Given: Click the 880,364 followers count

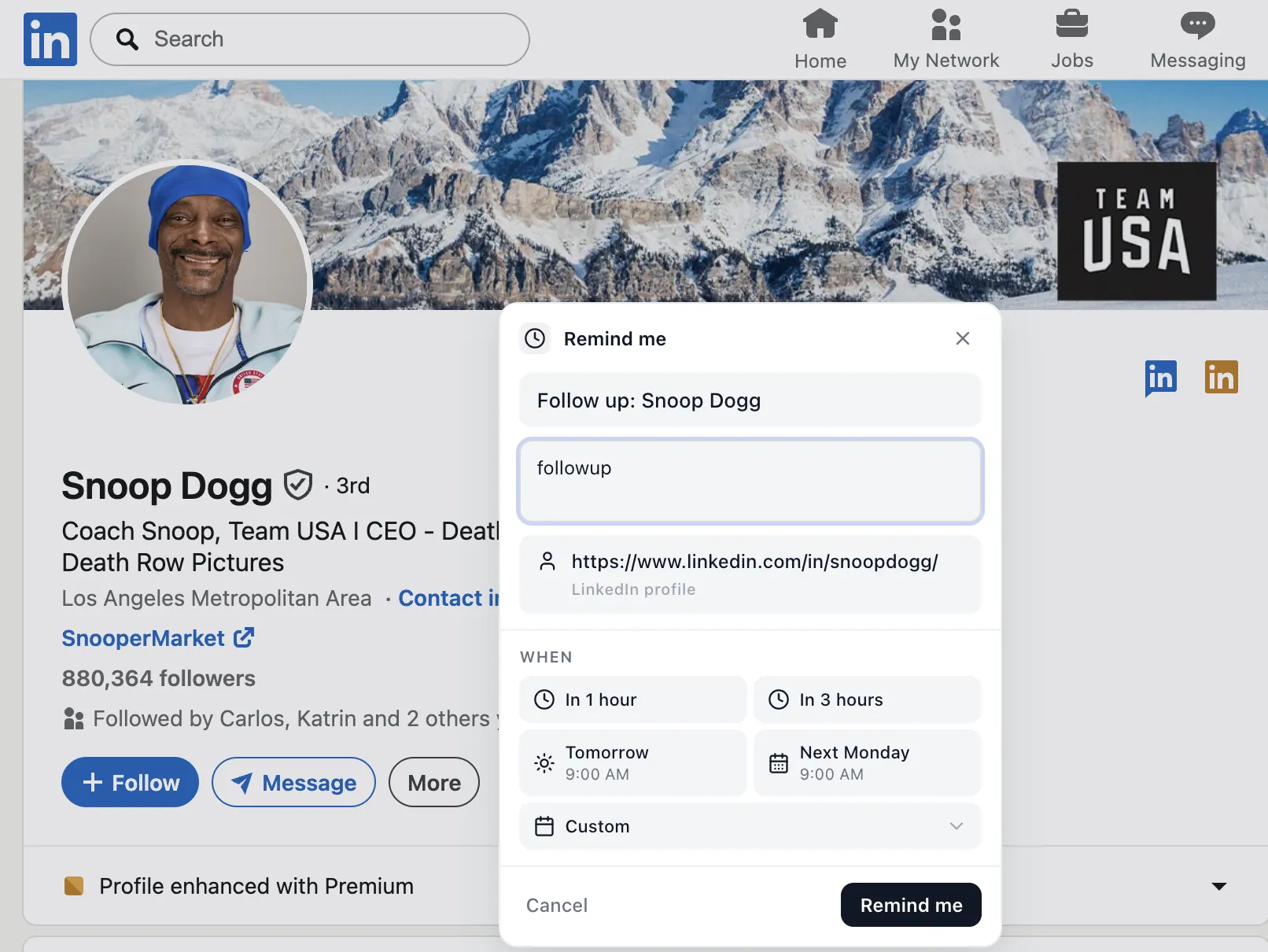Looking at the screenshot, I should point(159,678).
